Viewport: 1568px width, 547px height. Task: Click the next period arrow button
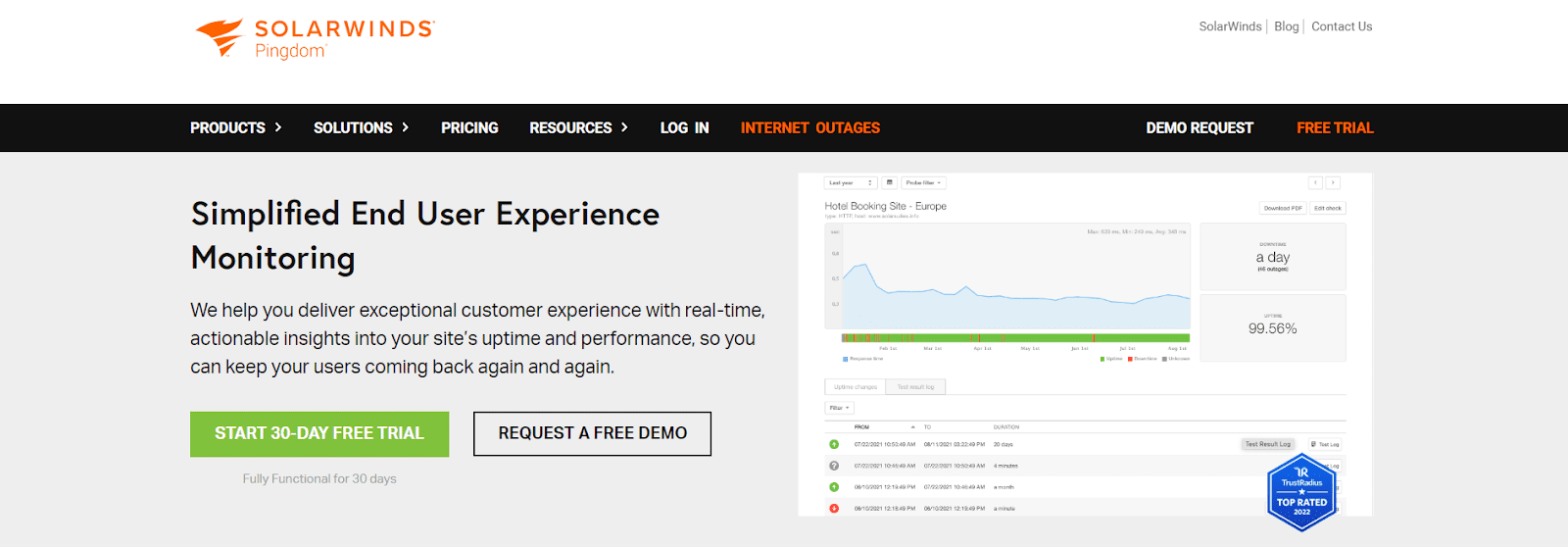(x=1333, y=183)
